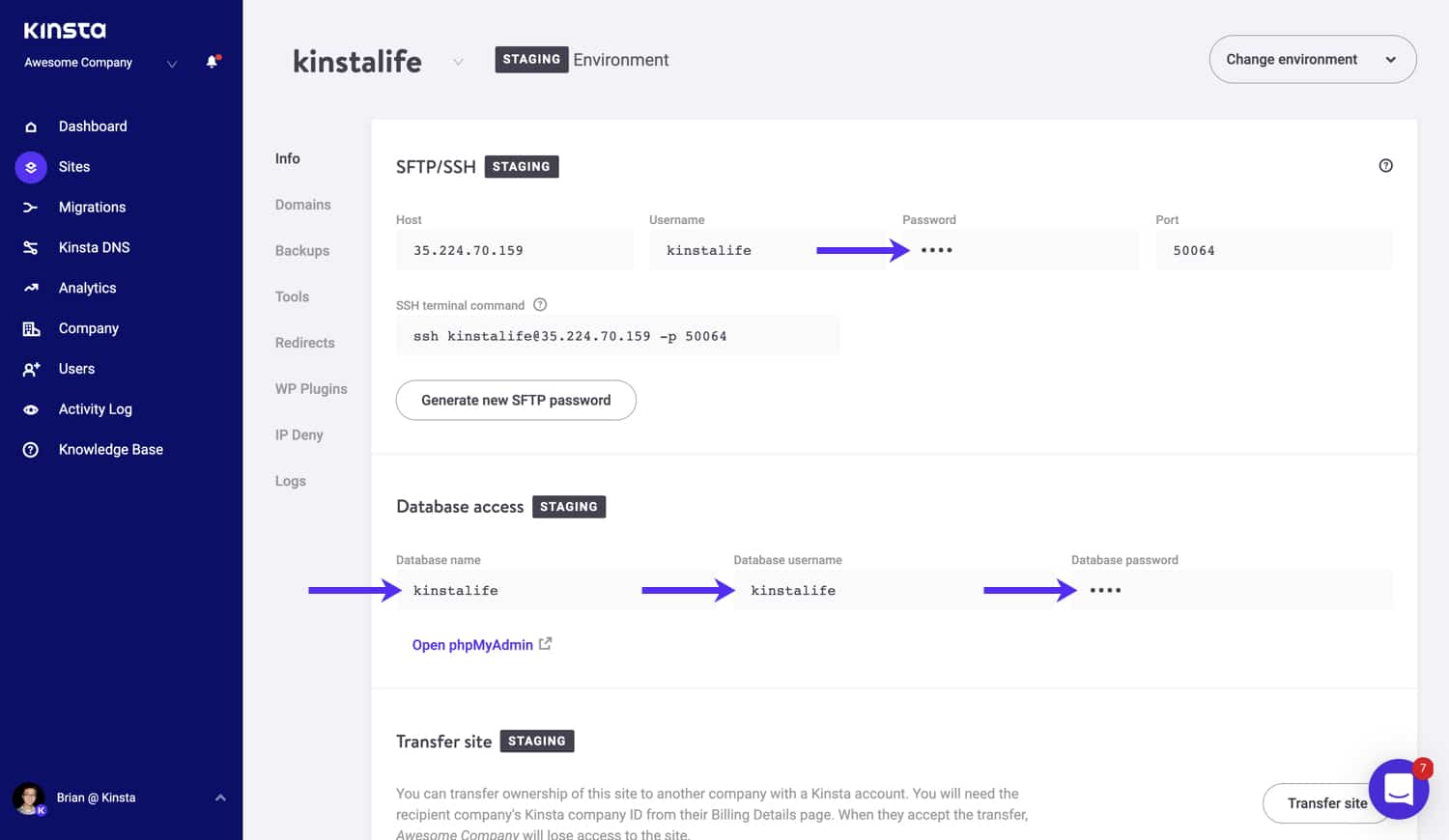This screenshot has height=840, width=1449.
Task: Click the help icon beside SFTP/SSH heading
Action: [x=1386, y=165]
